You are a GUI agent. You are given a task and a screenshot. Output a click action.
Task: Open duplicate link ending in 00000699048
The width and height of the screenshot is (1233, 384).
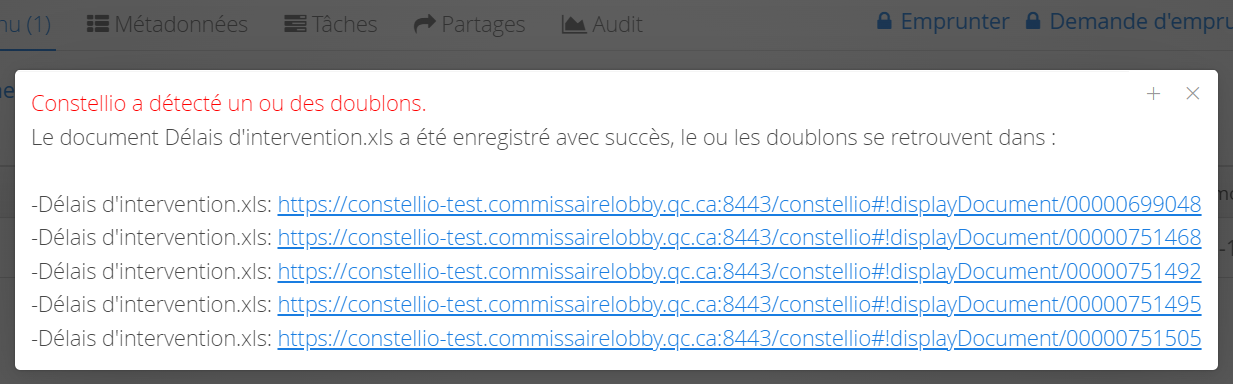(739, 205)
